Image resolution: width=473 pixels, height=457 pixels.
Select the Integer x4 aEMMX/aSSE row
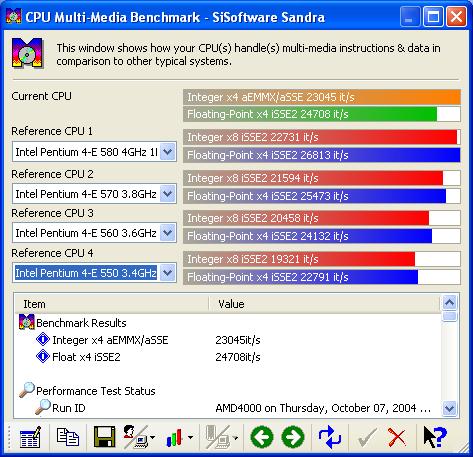point(227,340)
